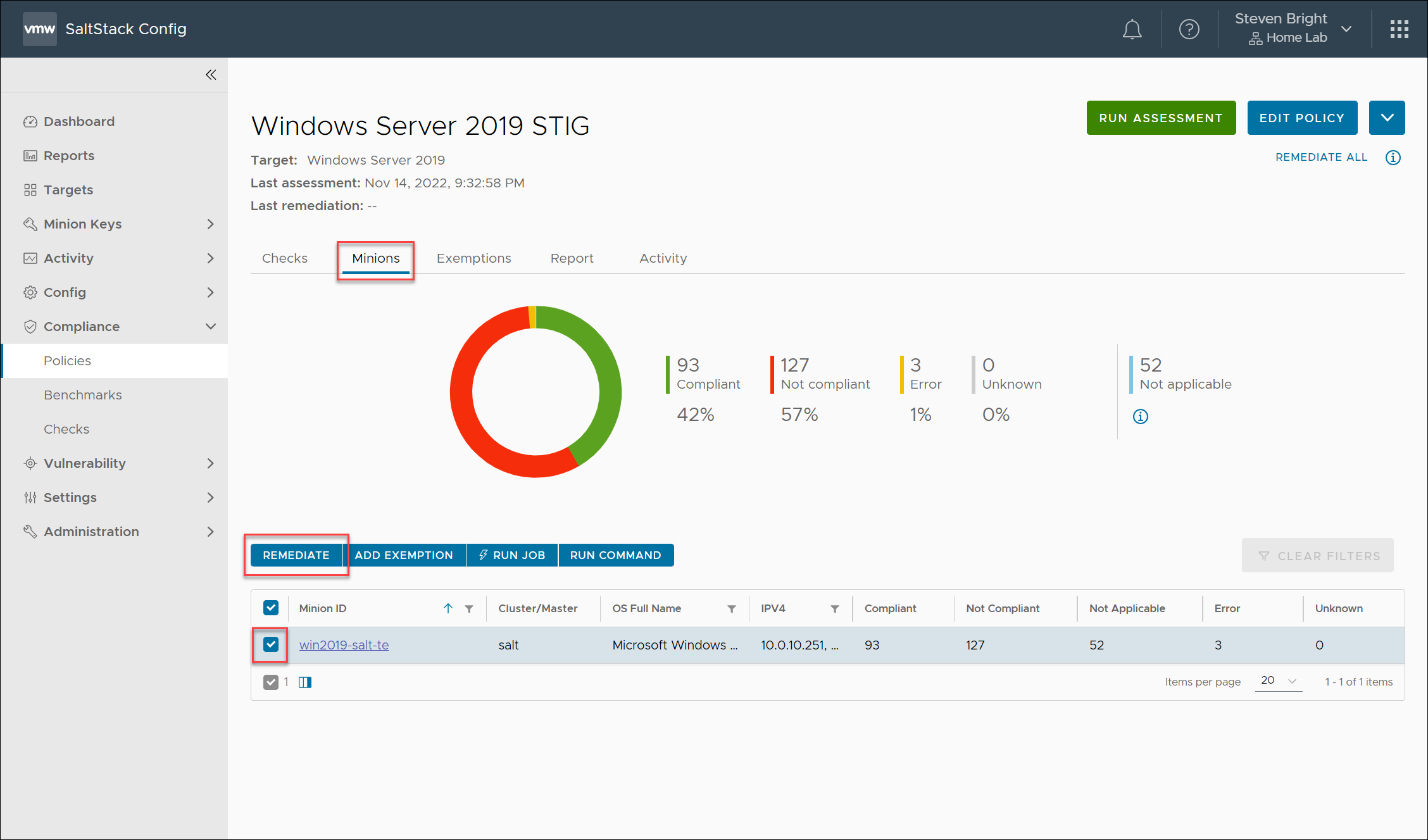Open the application grid launcher
Viewport: 1428px width, 840px height.
point(1400,28)
